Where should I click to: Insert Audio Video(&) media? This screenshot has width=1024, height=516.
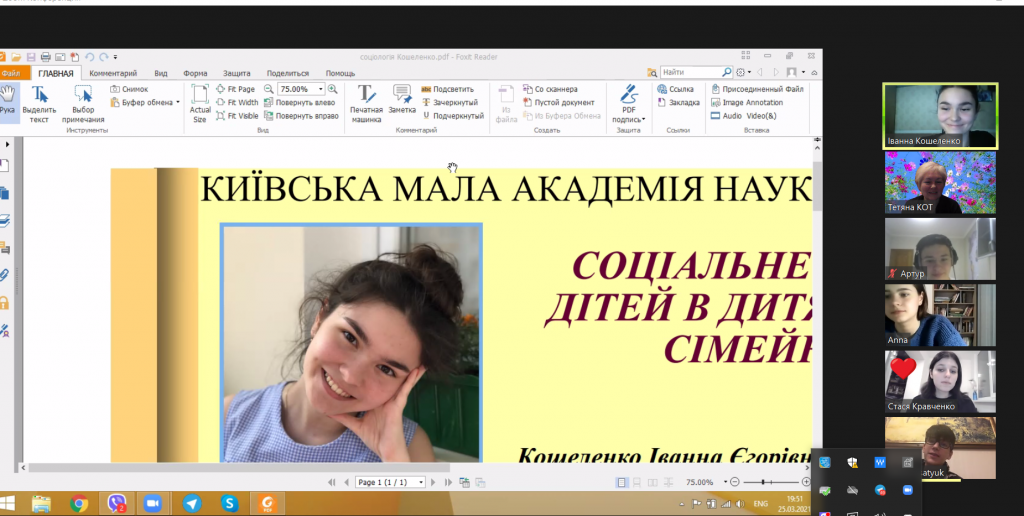[743, 116]
